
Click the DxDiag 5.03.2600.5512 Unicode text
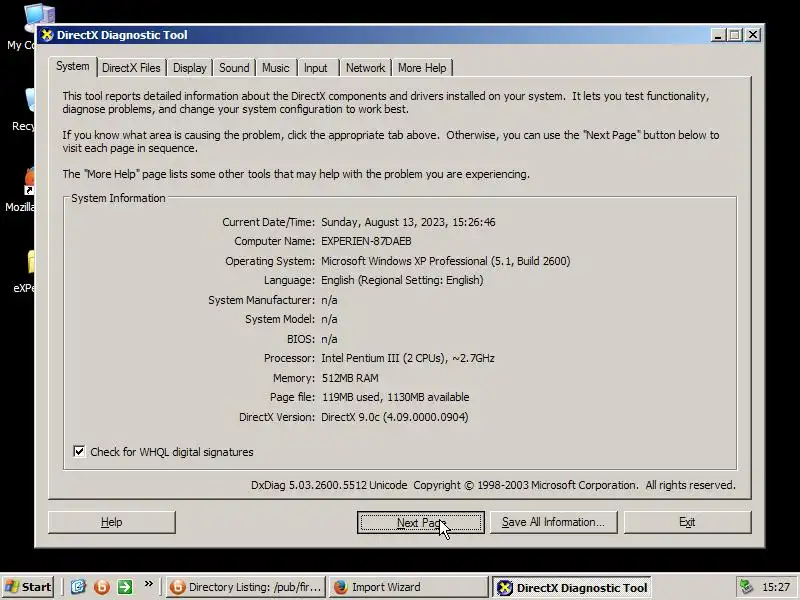pyautogui.click(x=329, y=485)
